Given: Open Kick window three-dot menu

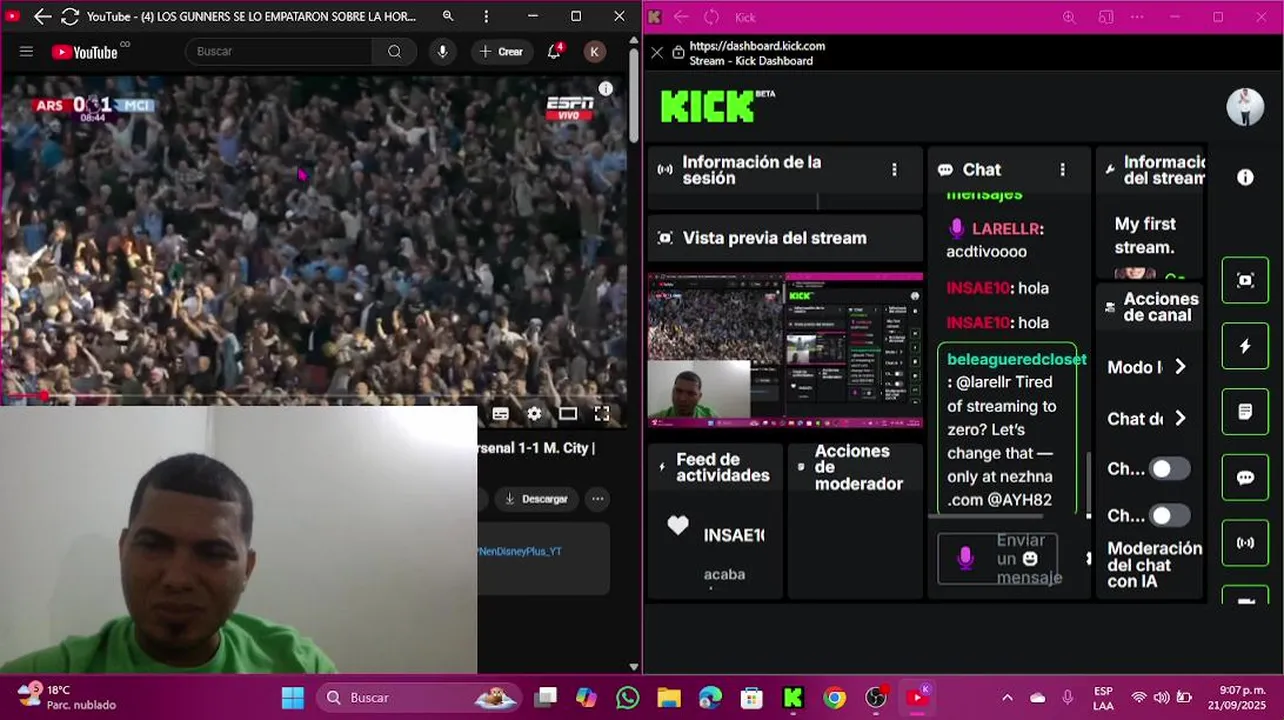Looking at the screenshot, I should [x=1137, y=17].
